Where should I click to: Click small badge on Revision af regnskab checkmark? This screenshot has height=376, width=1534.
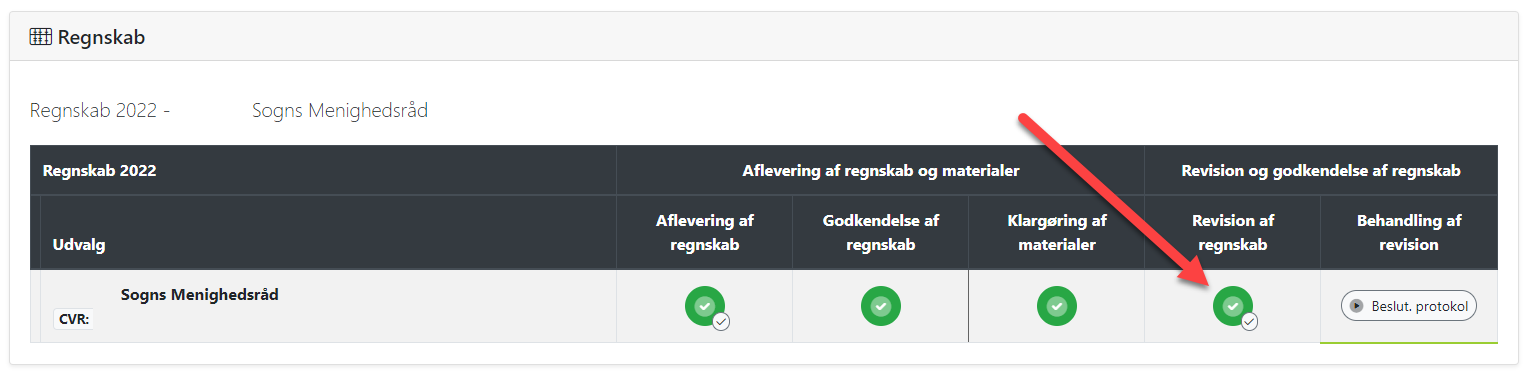tap(1249, 322)
